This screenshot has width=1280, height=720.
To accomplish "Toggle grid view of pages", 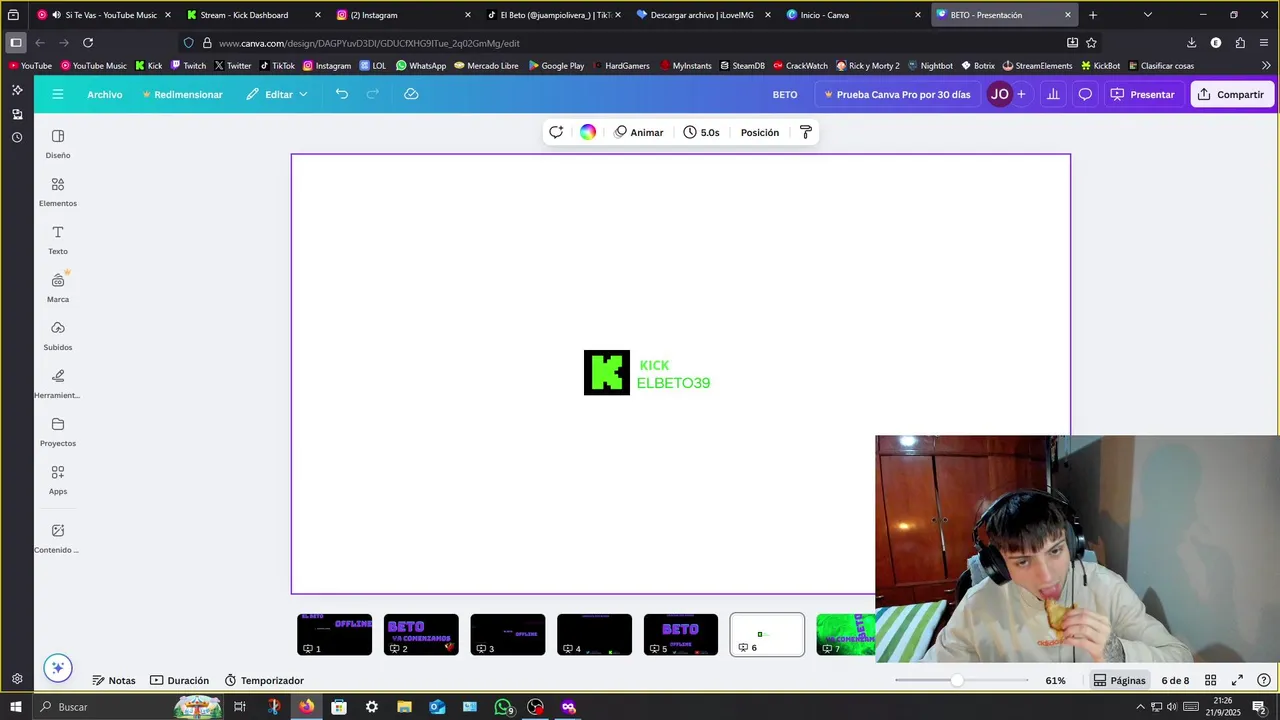I will pos(1210,680).
